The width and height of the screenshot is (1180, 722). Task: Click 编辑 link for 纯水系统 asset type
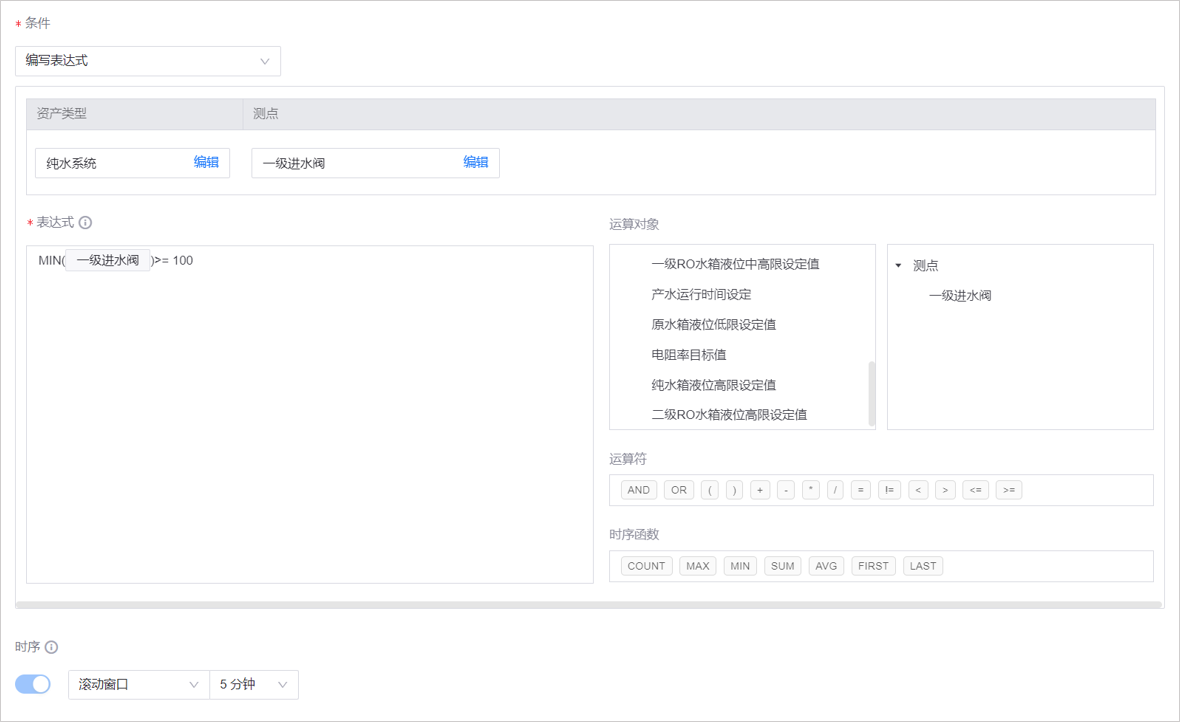click(x=206, y=162)
